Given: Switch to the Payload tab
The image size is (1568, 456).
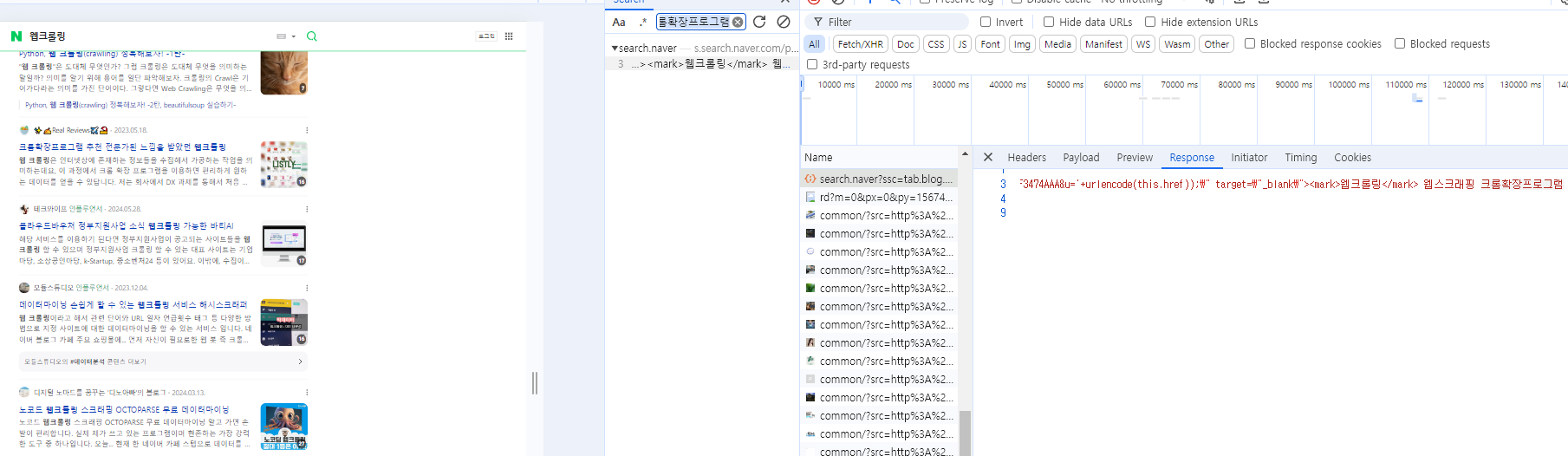Looking at the screenshot, I should coord(1081,158).
